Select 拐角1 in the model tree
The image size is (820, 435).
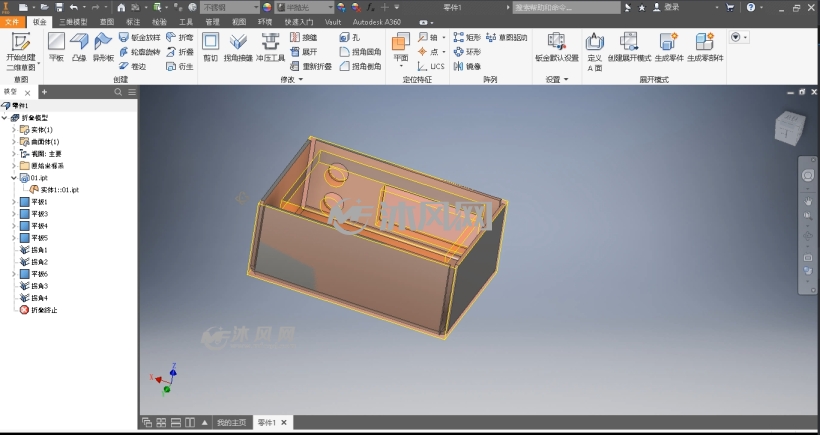tap(39, 250)
